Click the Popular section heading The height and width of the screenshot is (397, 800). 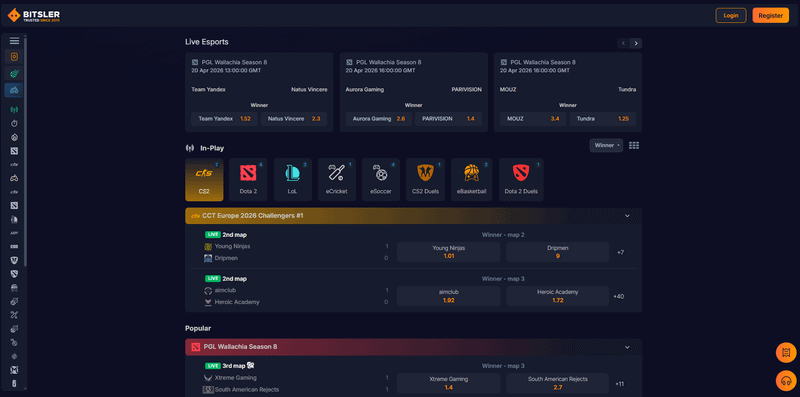198,329
